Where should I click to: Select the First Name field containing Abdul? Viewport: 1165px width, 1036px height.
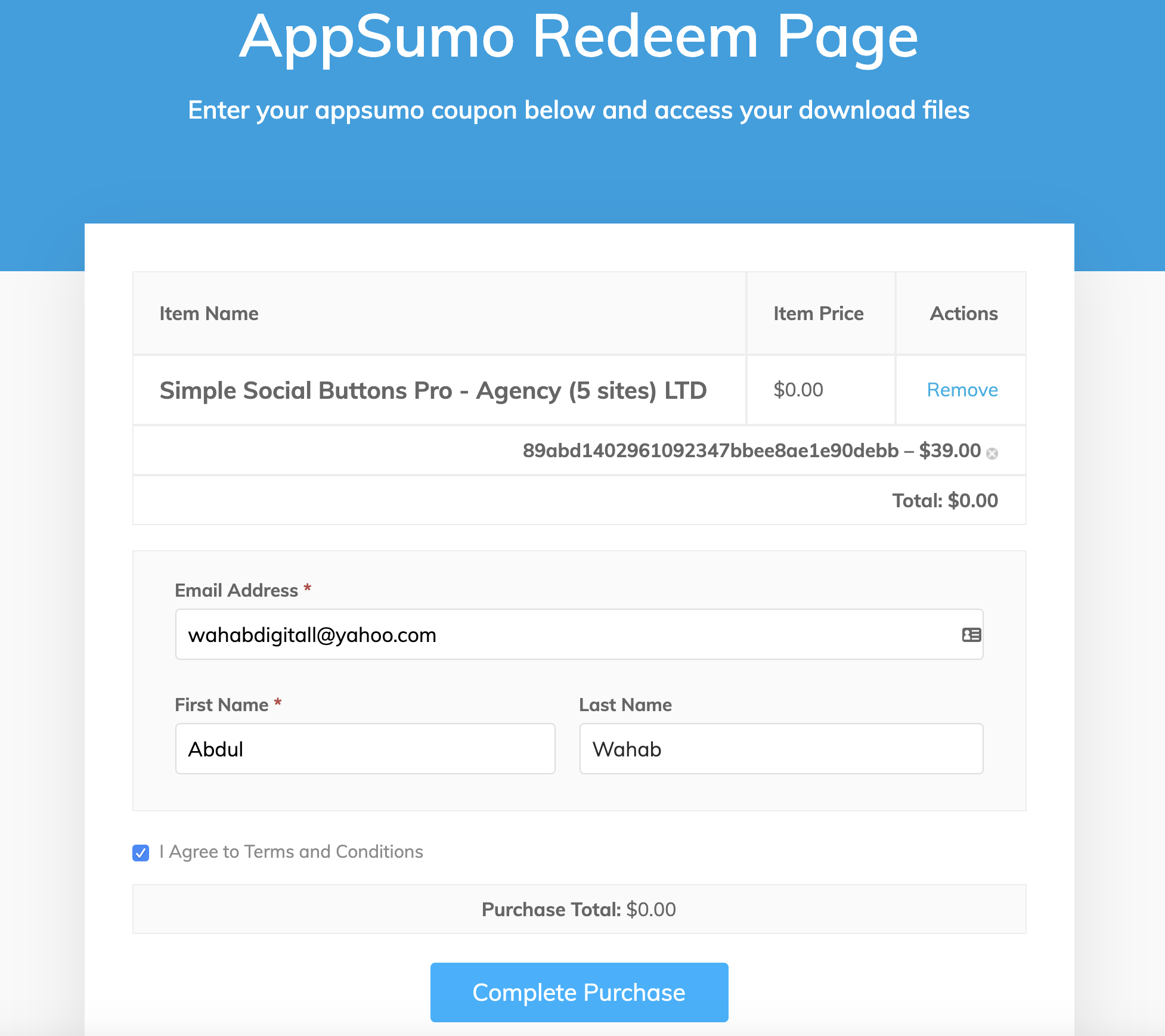tap(365, 749)
